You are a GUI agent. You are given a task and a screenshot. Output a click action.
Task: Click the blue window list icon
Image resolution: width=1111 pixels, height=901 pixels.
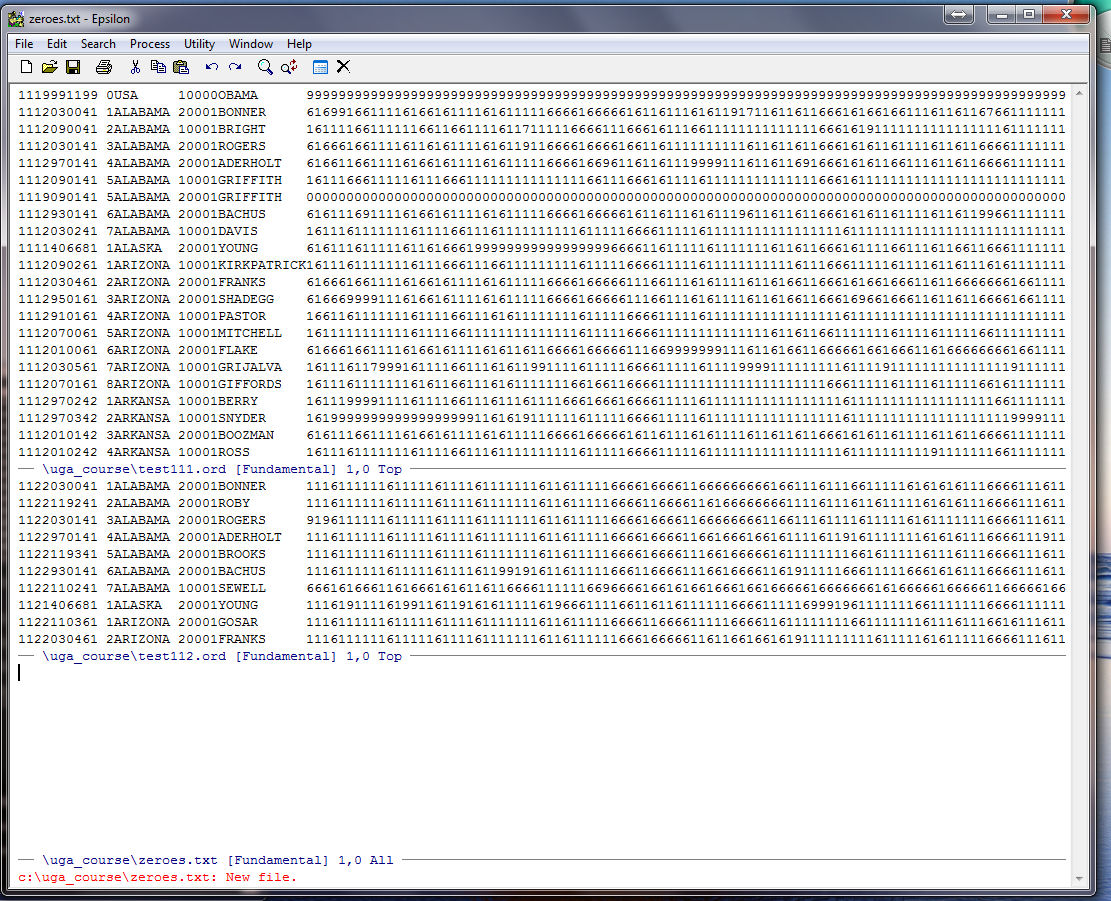(x=320, y=67)
